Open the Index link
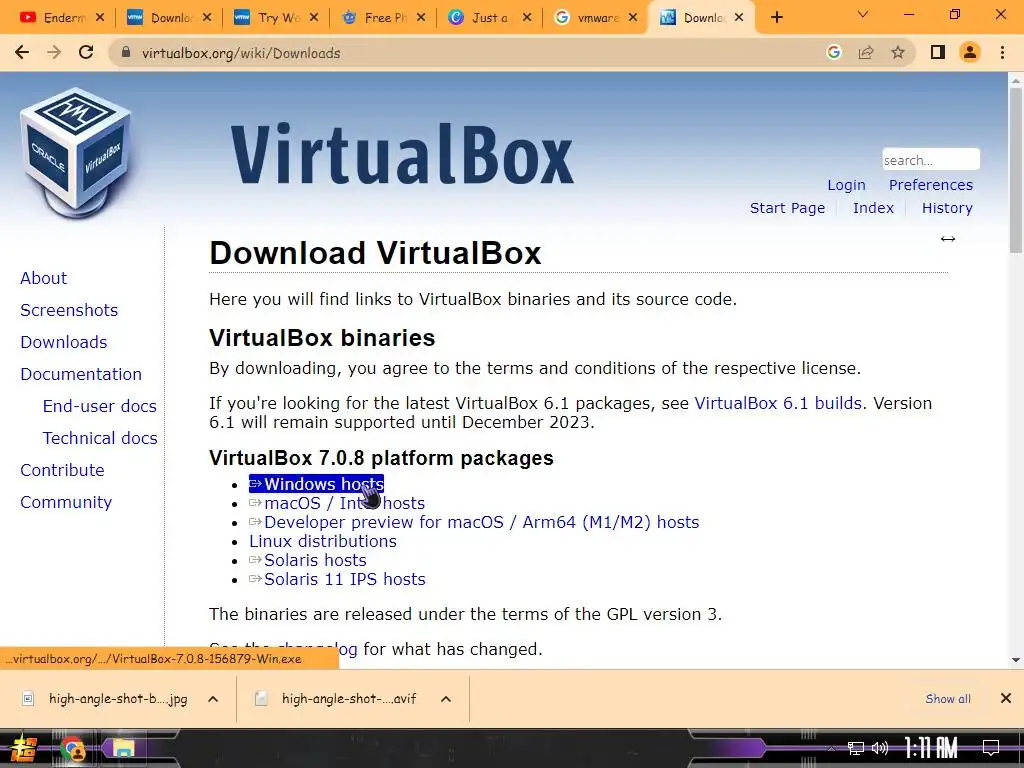1024x768 pixels. pyautogui.click(x=873, y=208)
